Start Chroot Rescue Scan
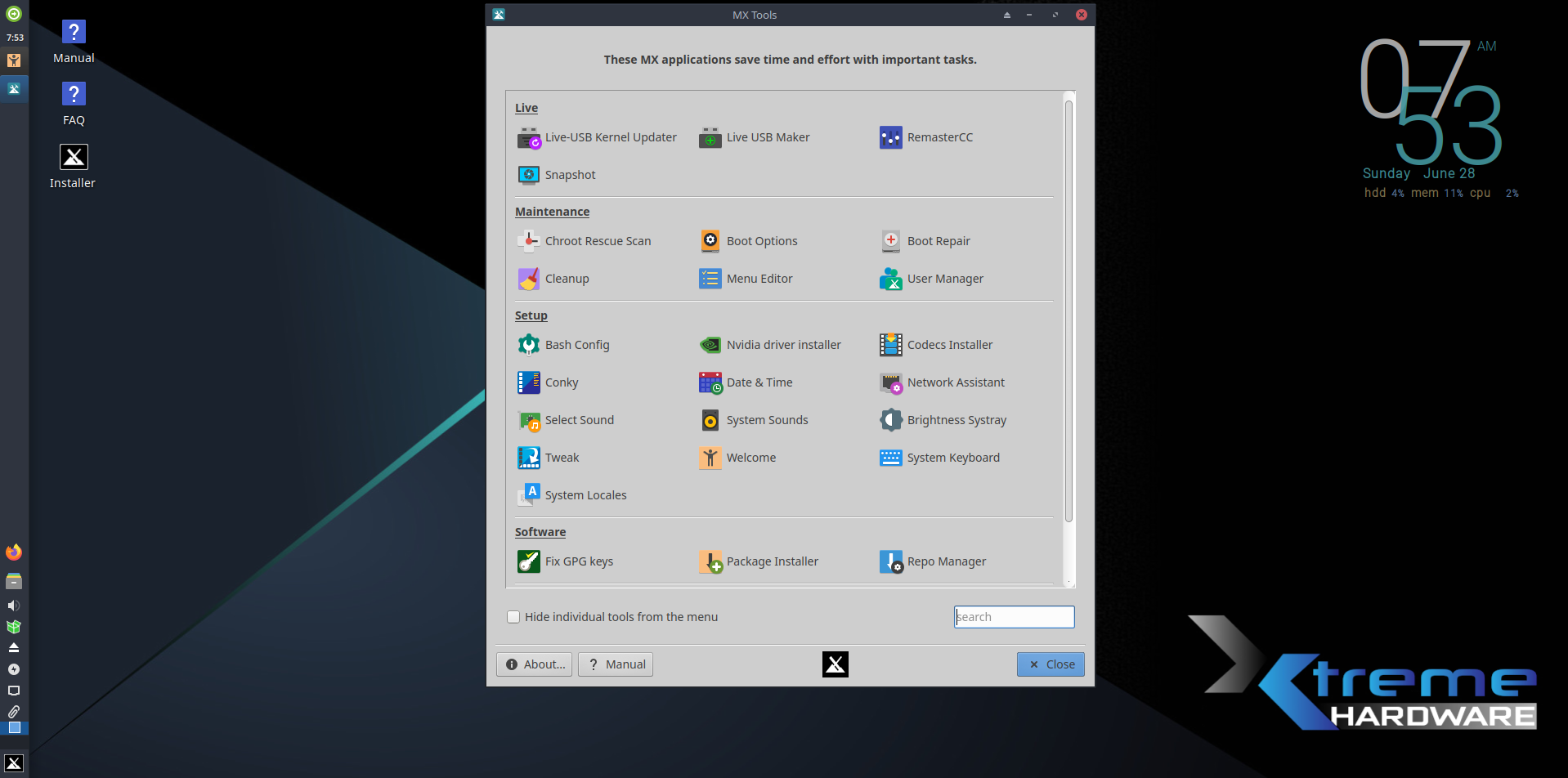Screen dimensions: 1568x778 (x=585, y=242)
